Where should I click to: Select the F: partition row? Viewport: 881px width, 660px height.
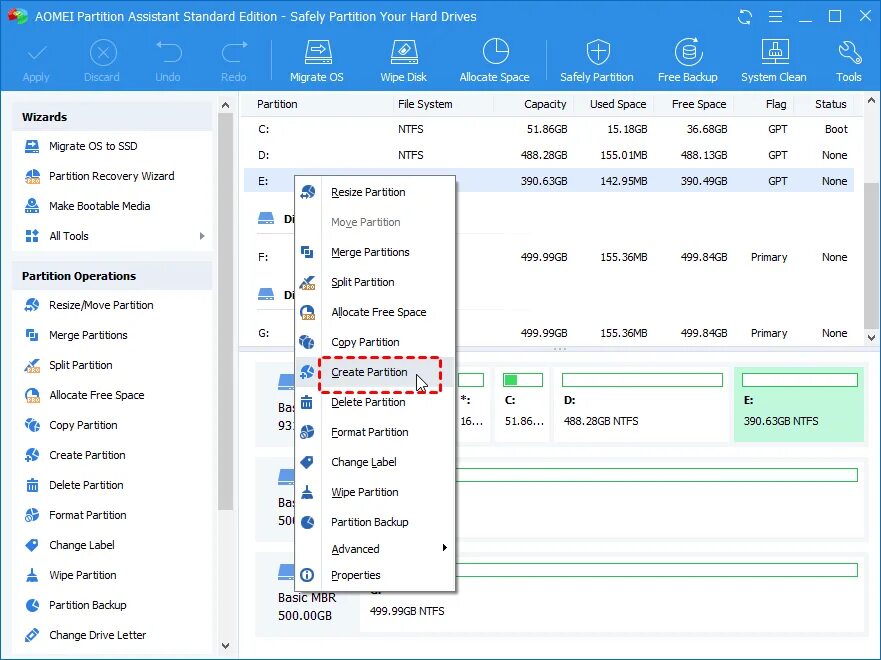[549, 257]
